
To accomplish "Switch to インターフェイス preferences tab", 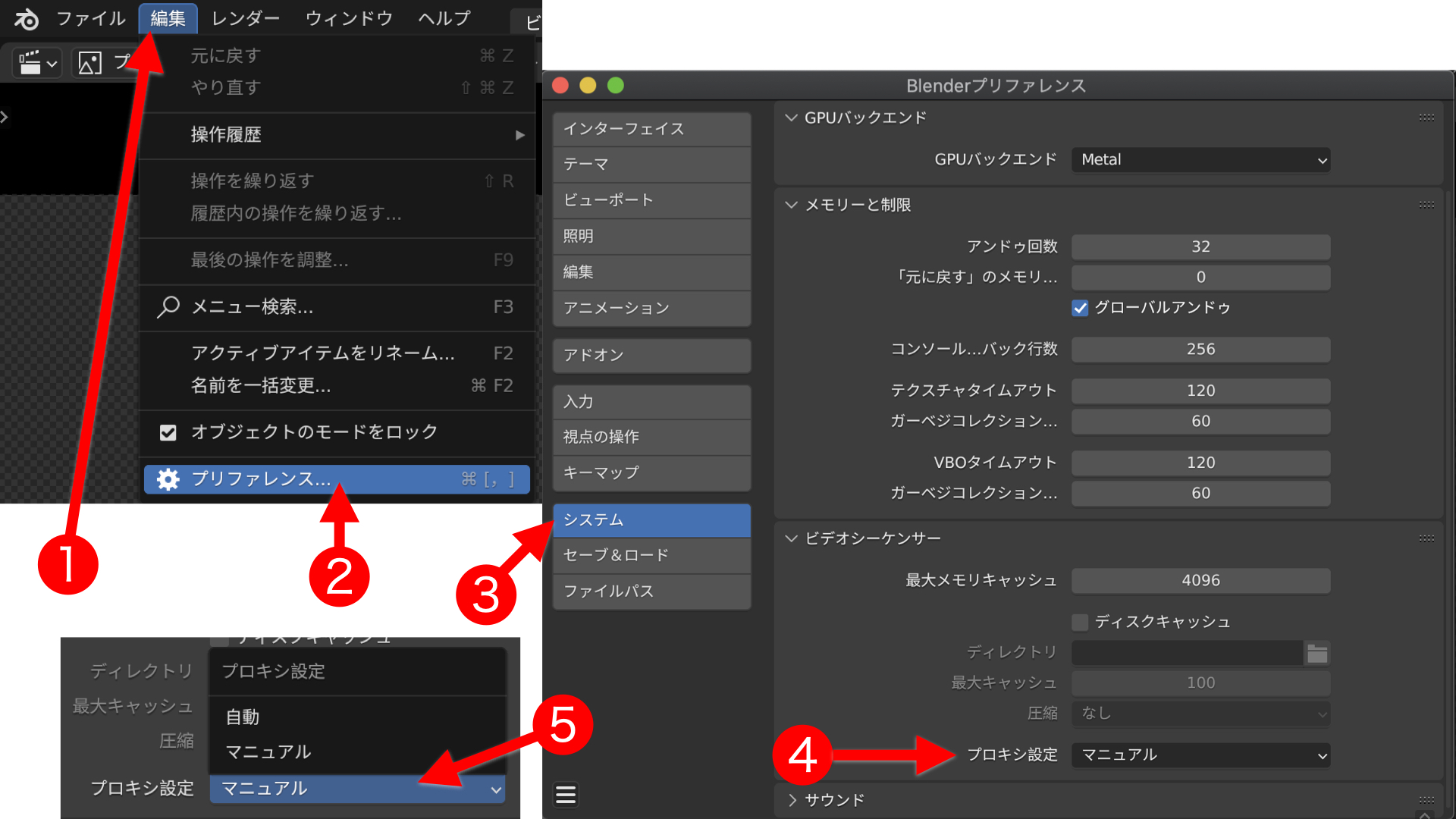I will 652,129.
